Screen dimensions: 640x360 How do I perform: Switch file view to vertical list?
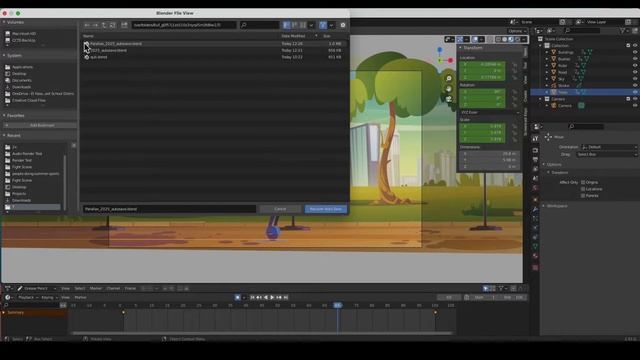point(287,25)
